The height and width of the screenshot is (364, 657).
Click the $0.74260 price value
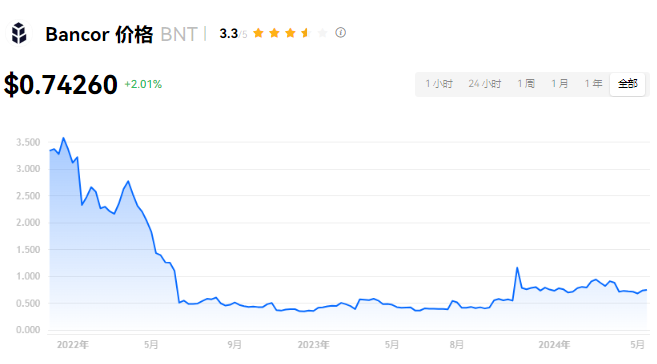click(x=61, y=85)
